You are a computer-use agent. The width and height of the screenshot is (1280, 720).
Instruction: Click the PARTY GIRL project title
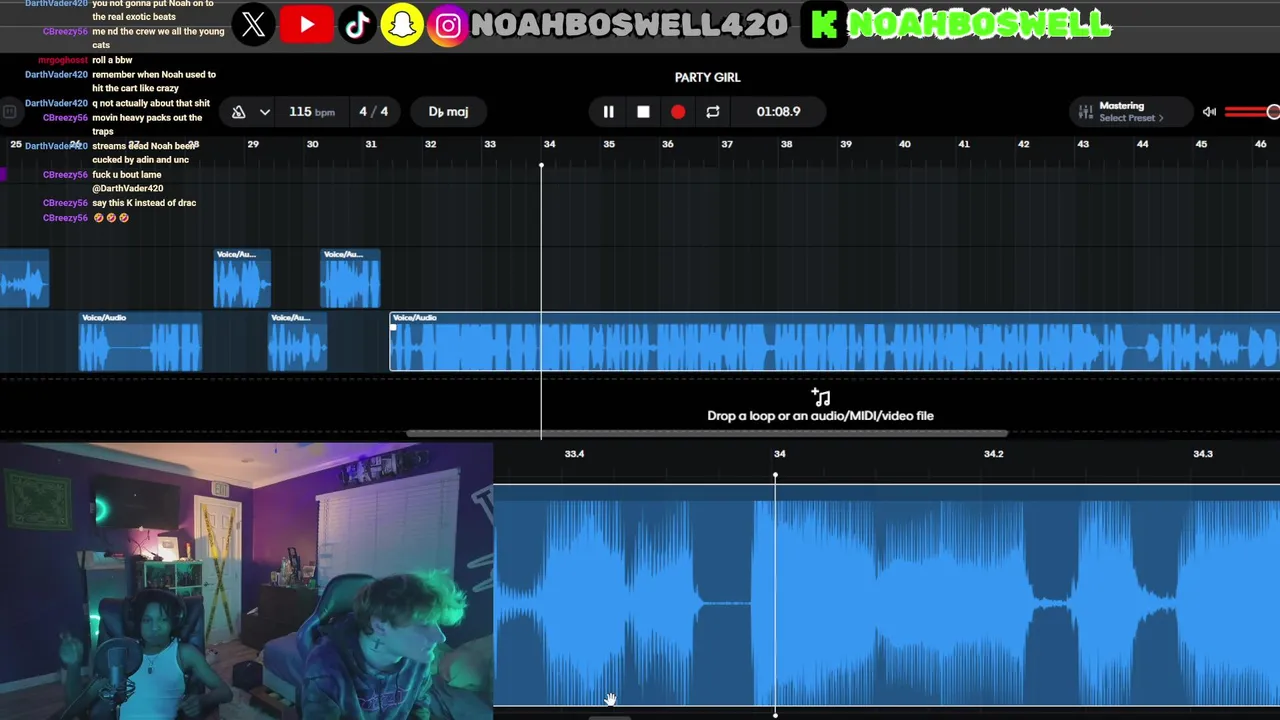pyautogui.click(x=707, y=77)
